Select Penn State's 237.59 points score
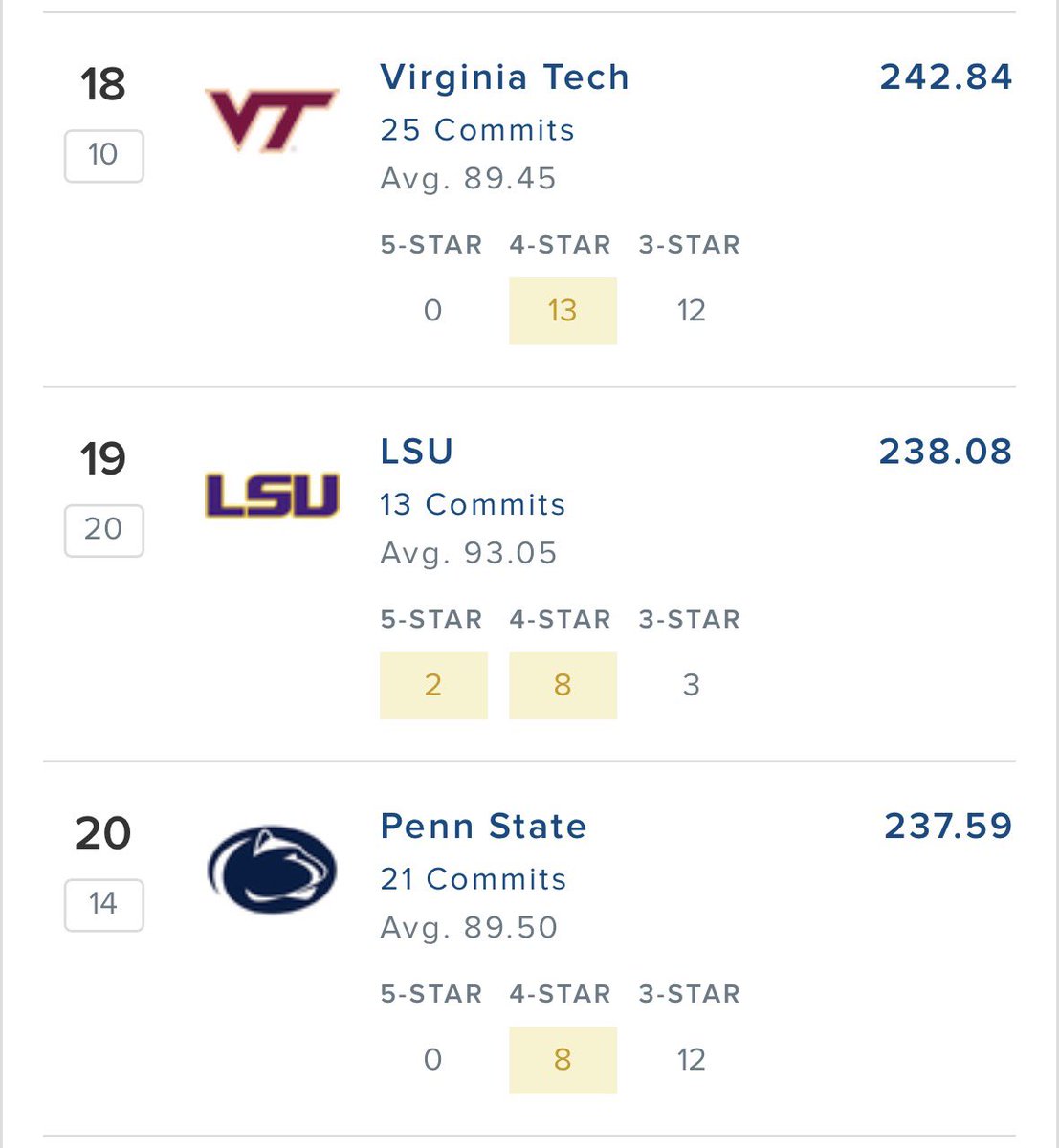 (948, 827)
